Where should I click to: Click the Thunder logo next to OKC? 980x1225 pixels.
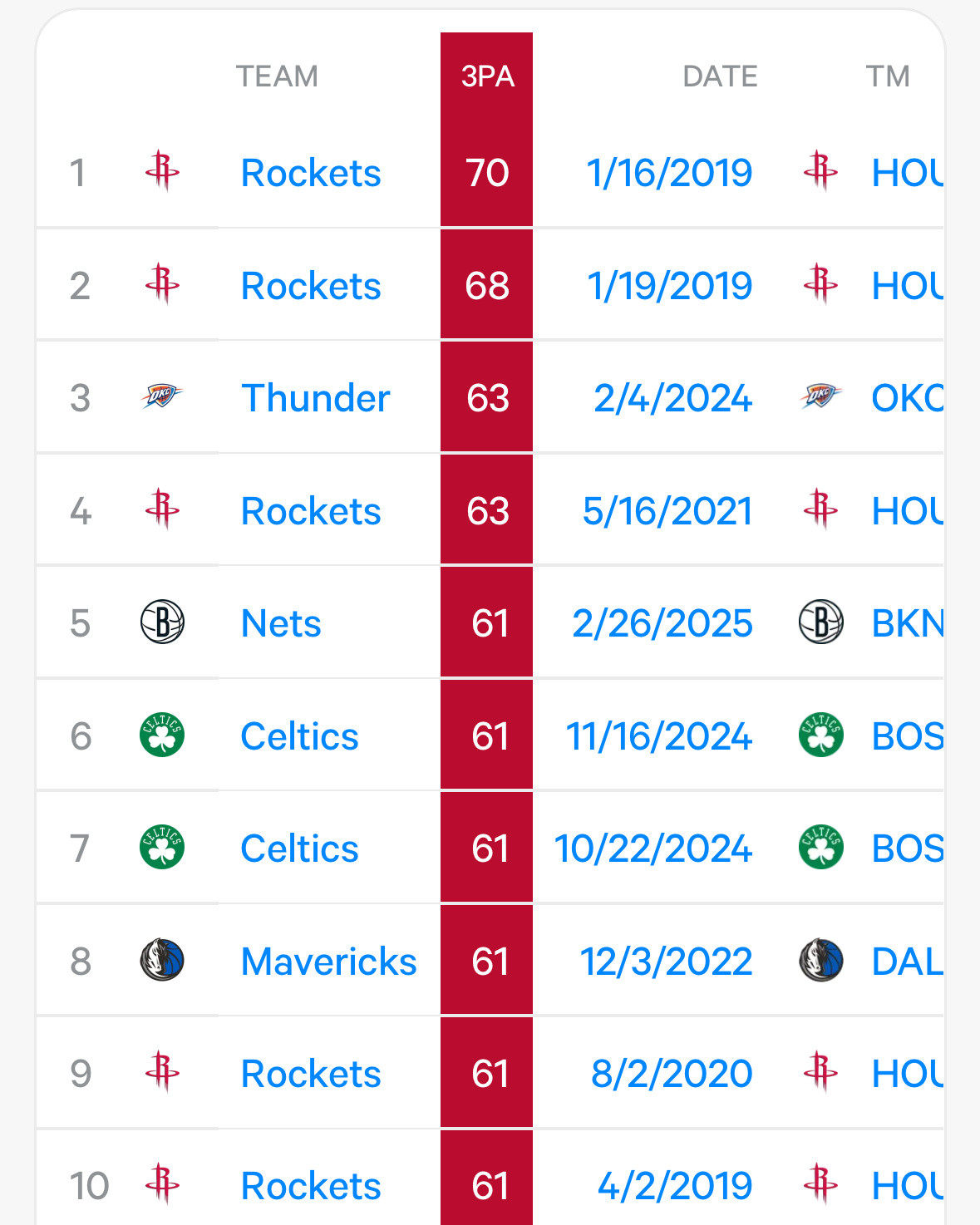[820, 397]
